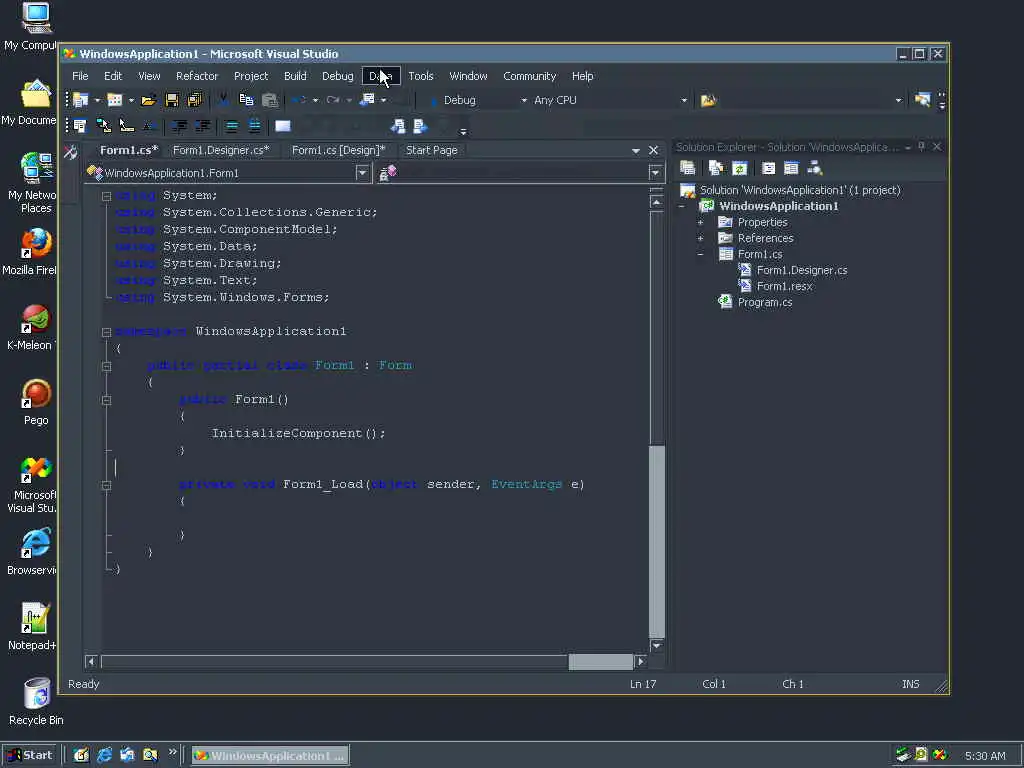Open the Build menu

point(295,76)
